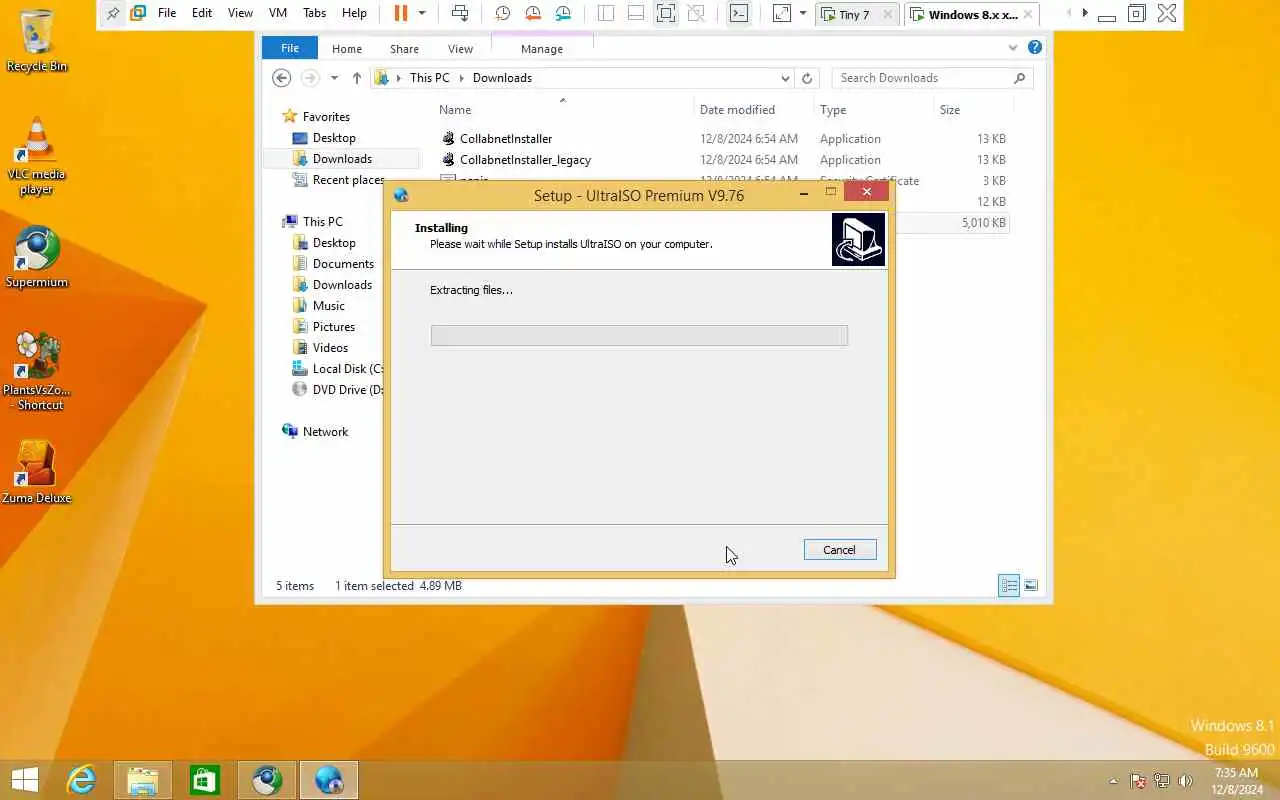The height and width of the screenshot is (800, 1280).
Task: Click the Search Downloads field
Action: click(932, 78)
